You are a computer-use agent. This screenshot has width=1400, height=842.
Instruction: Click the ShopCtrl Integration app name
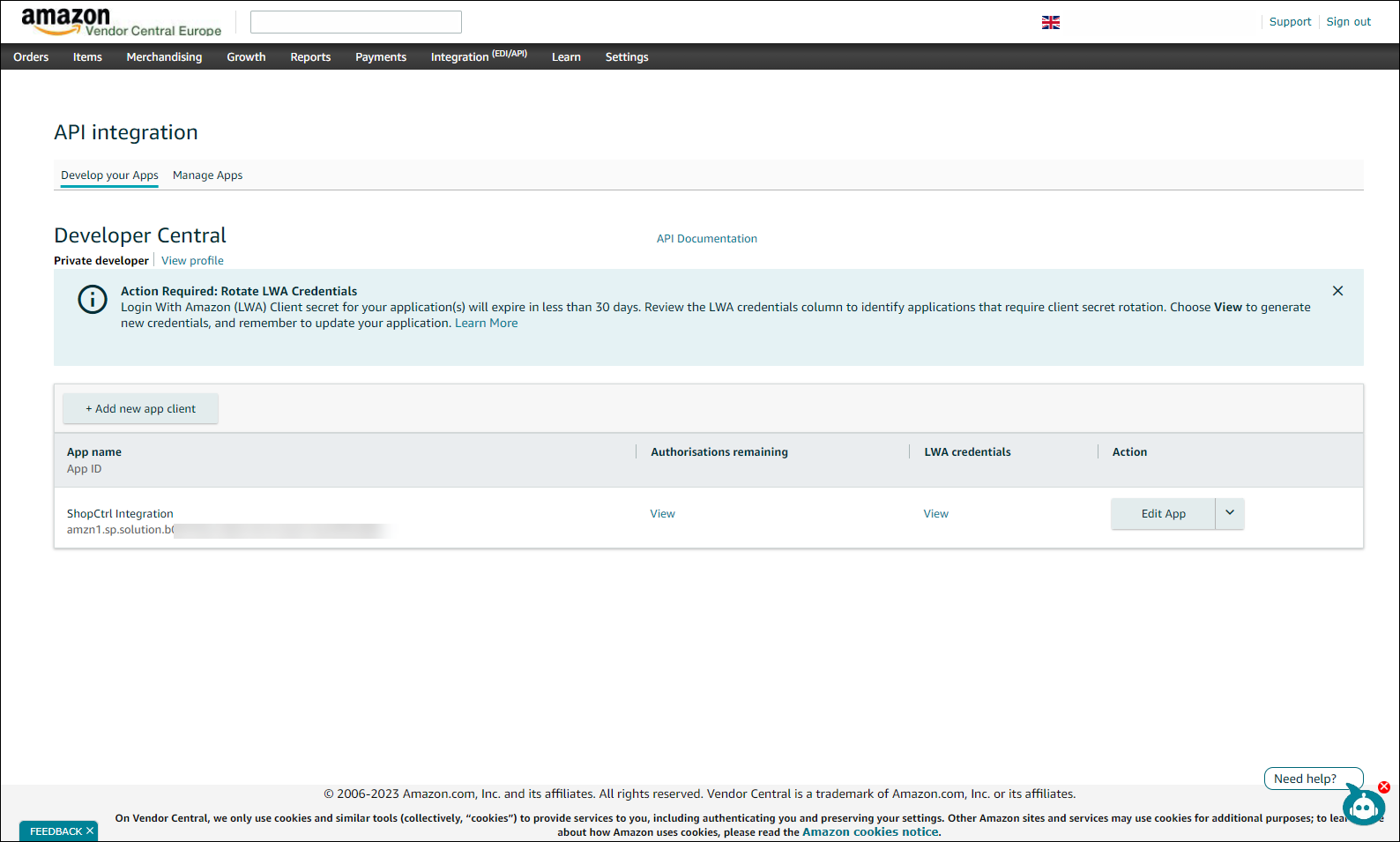(x=120, y=514)
